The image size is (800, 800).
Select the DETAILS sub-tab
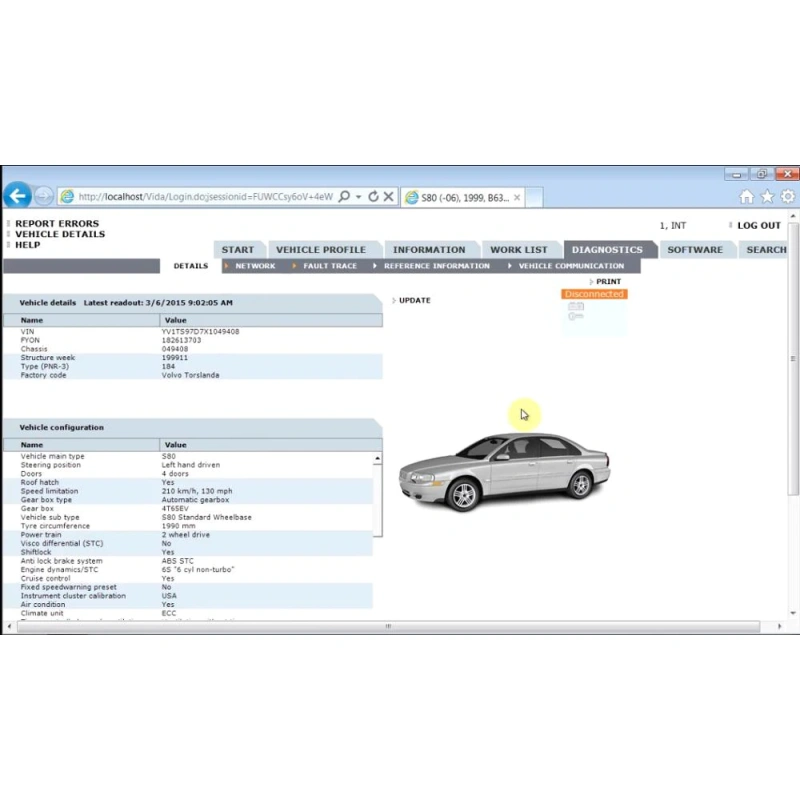(x=191, y=266)
